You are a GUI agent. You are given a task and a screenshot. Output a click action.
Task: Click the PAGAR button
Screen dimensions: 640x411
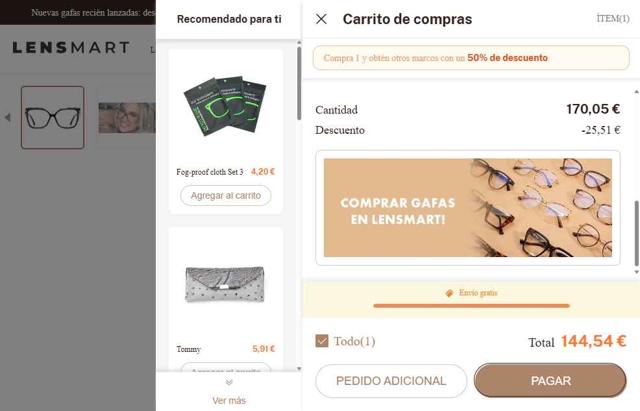coord(550,380)
